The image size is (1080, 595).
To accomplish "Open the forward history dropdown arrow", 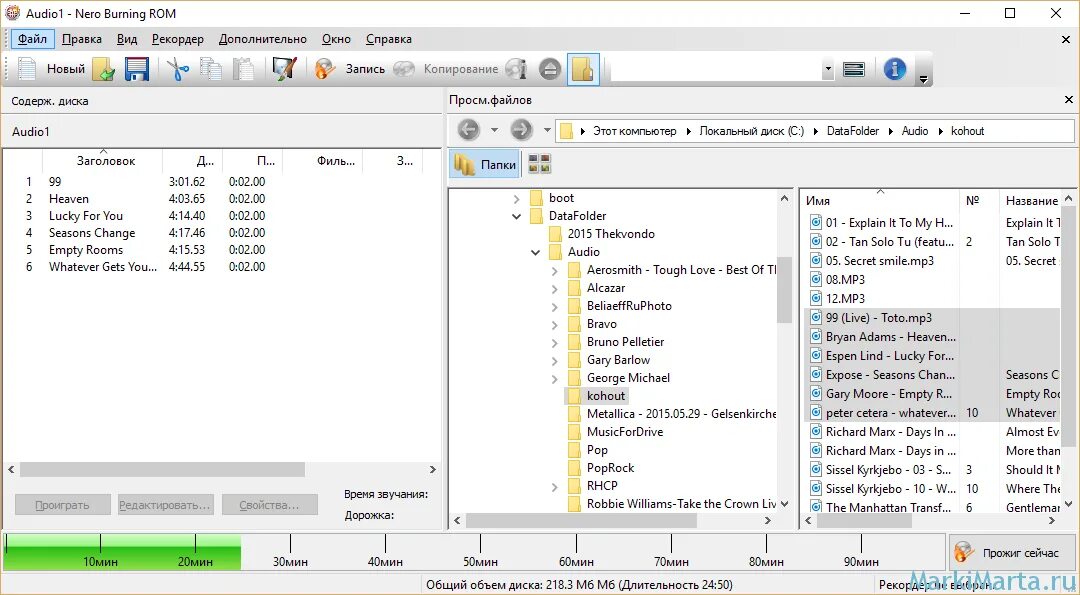I will point(547,129).
